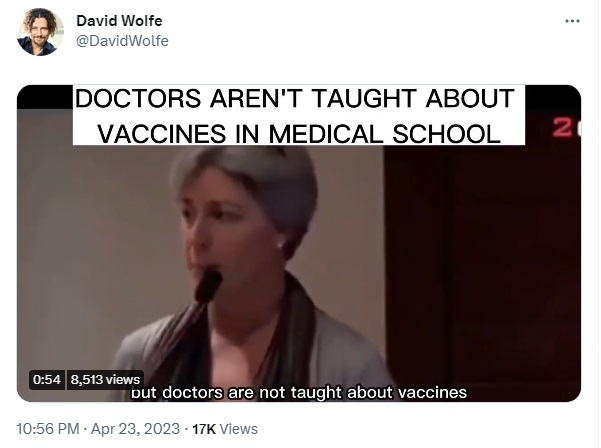601x448 pixels.
Task: Click the 'VACCINES IN MEDICAL SCHOOL' headline line
Action: pos(299,134)
